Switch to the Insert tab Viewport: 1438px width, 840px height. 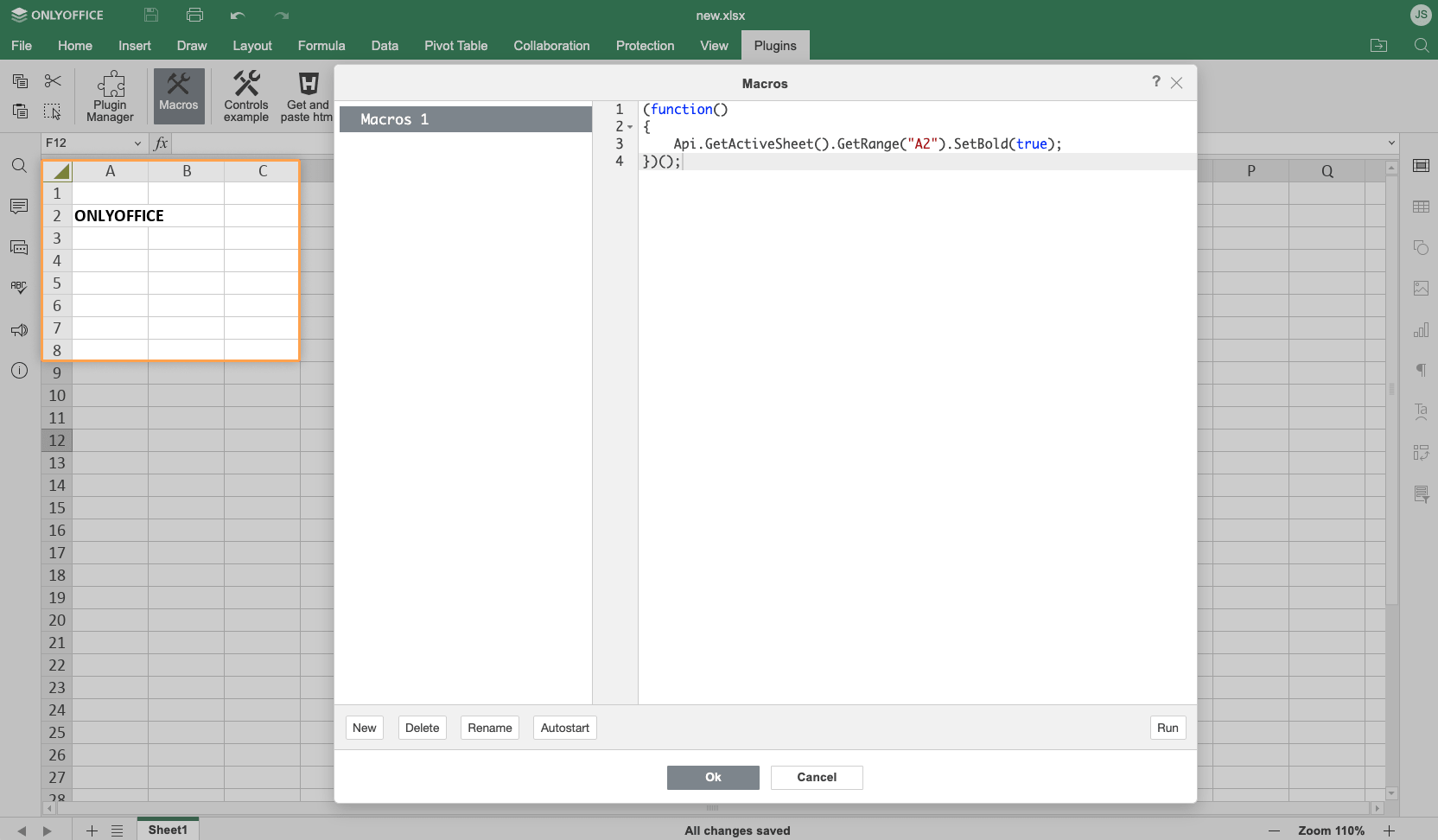coord(135,46)
